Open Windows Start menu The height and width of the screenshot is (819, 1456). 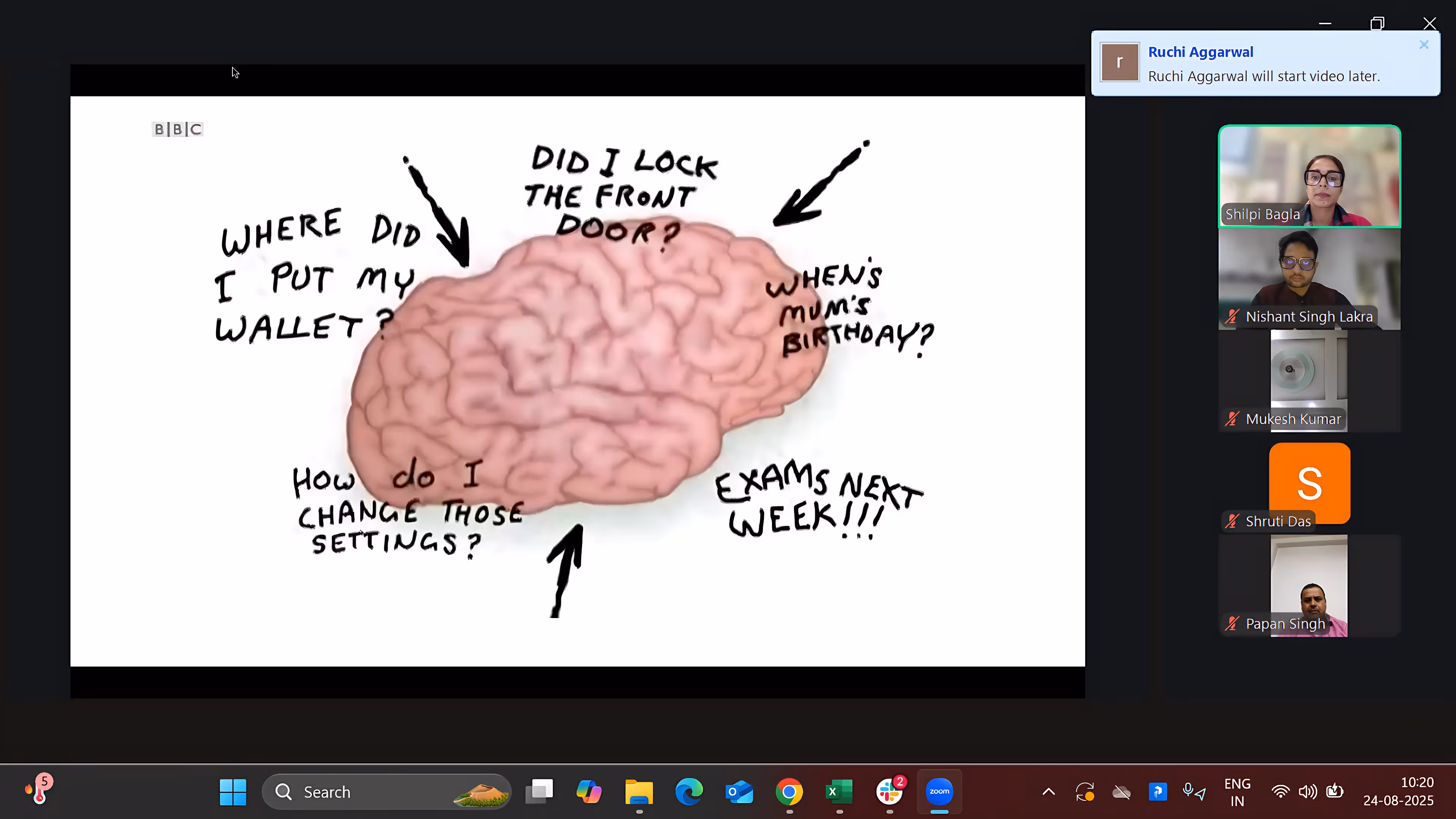[233, 792]
